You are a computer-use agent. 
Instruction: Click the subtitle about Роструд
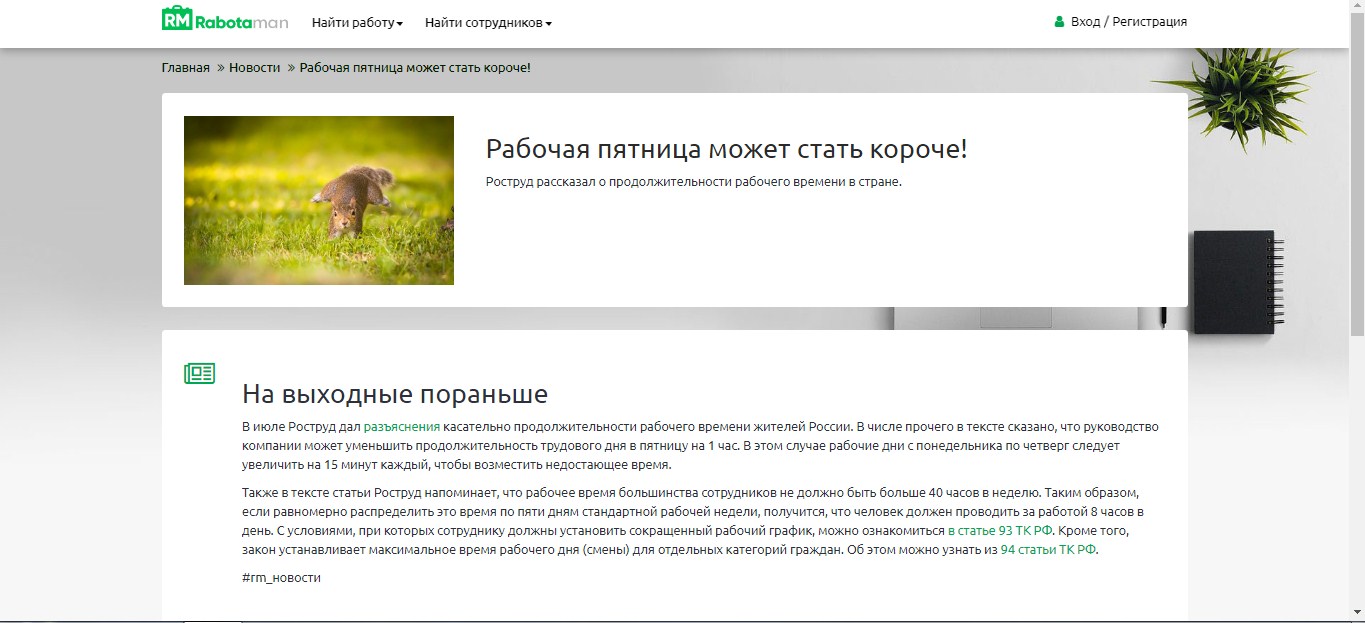pos(693,182)
